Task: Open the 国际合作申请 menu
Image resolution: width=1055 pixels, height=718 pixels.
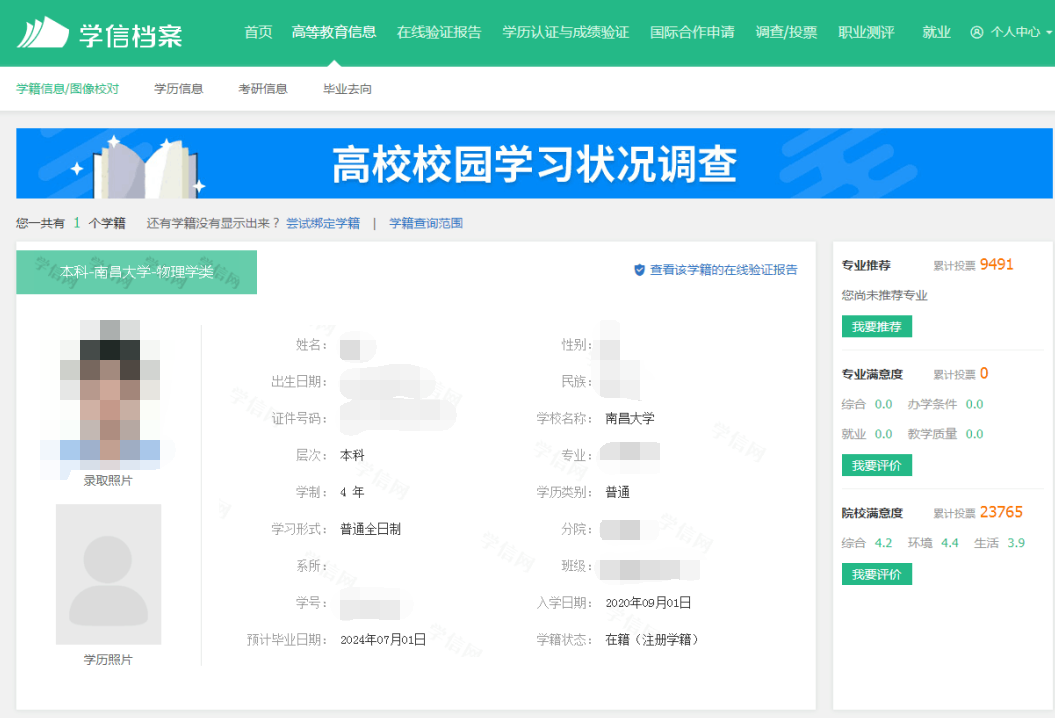Action: tap(692, 32)
